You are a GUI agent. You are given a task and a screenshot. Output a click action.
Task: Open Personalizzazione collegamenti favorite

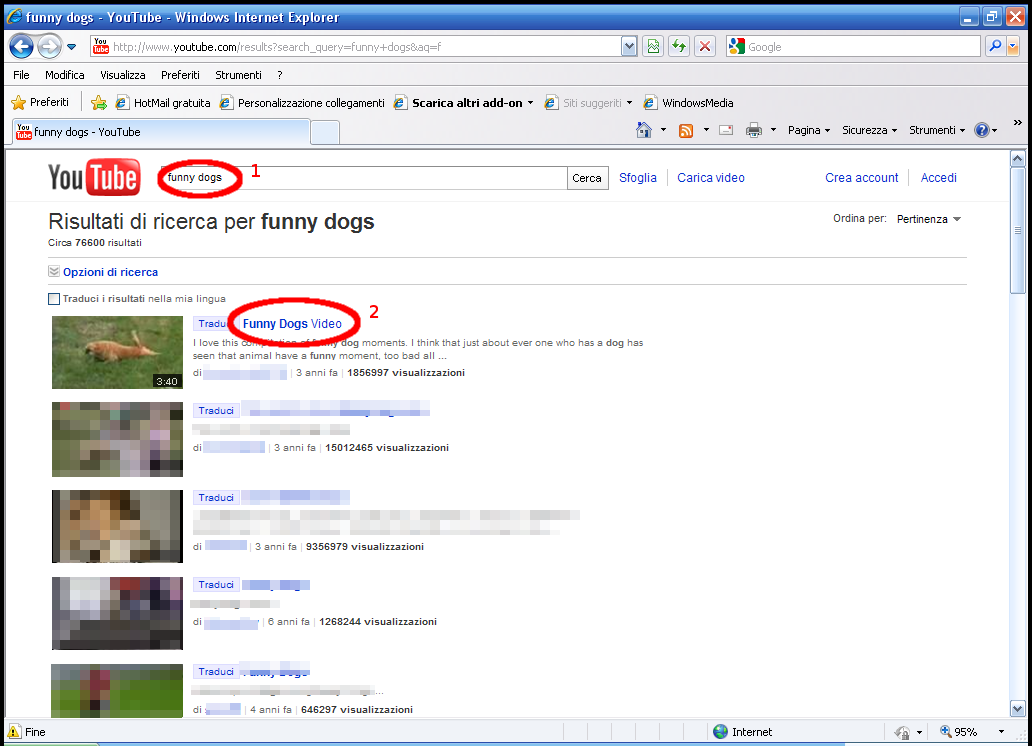coord(302,103)
